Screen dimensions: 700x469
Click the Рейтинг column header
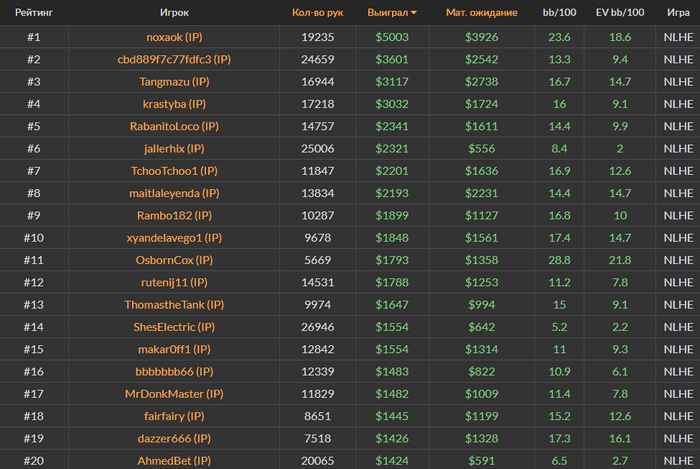(x=34, y=12)
